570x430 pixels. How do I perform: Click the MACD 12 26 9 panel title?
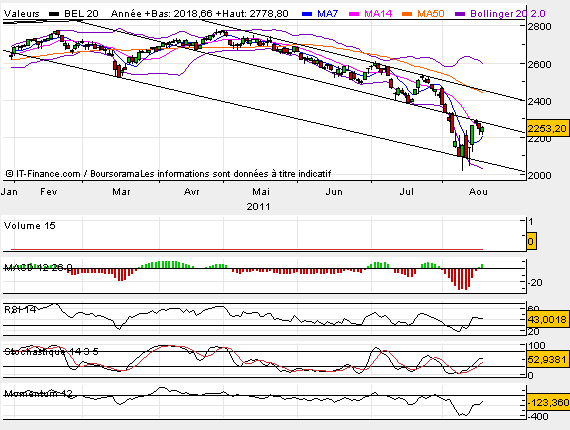click(x=38, y=268)
